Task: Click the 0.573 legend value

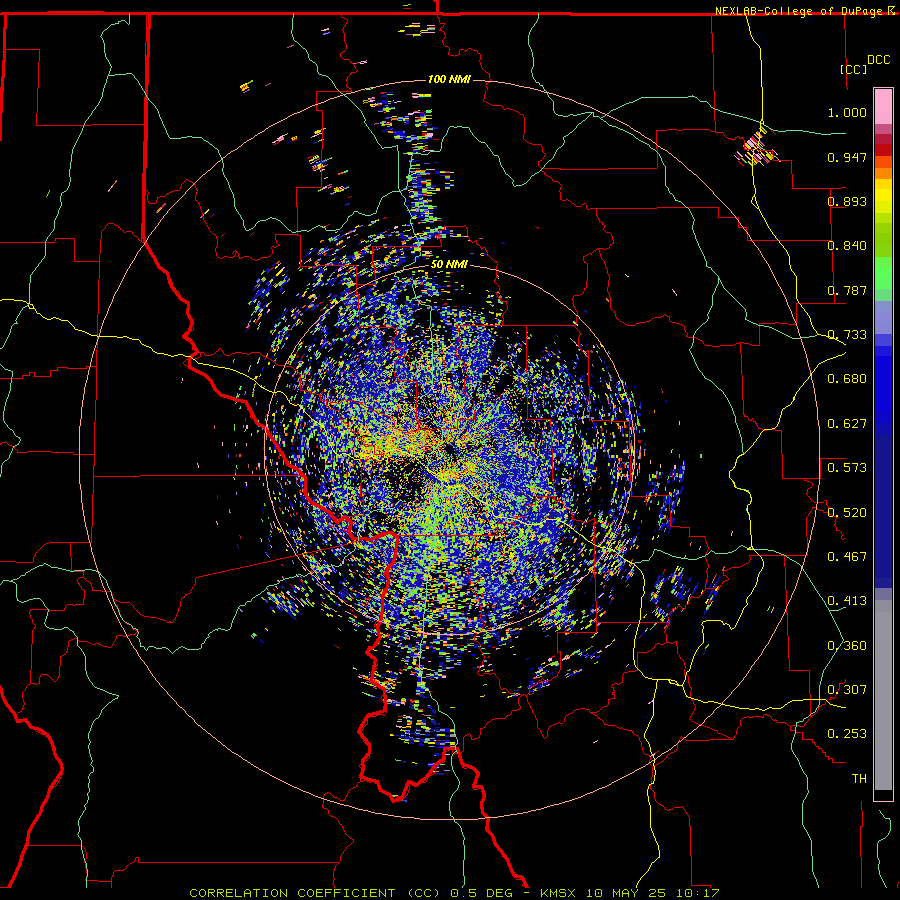Action: 847,468
